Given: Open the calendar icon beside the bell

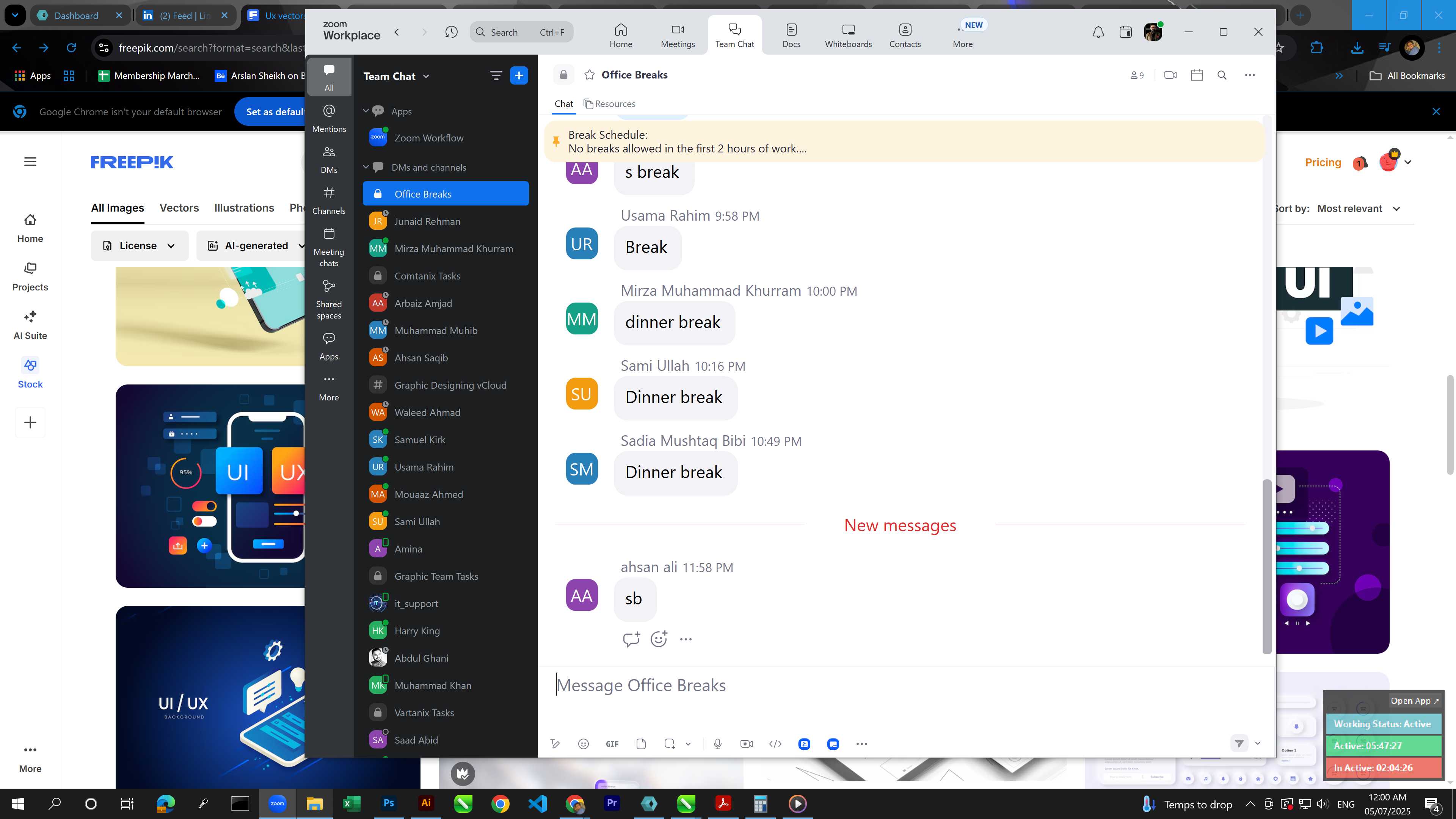Looking at the screenshot, I should point(1125,32).
